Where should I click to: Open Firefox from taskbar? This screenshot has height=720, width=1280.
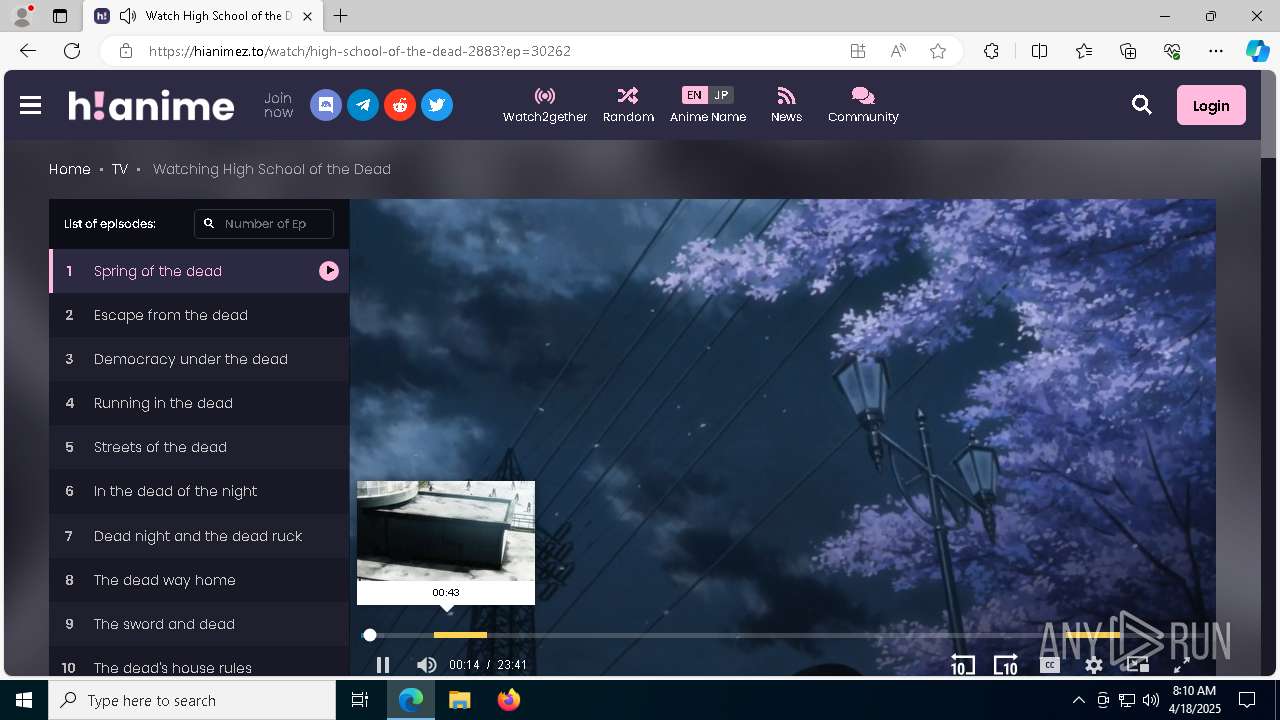click(x=509, y=700)
